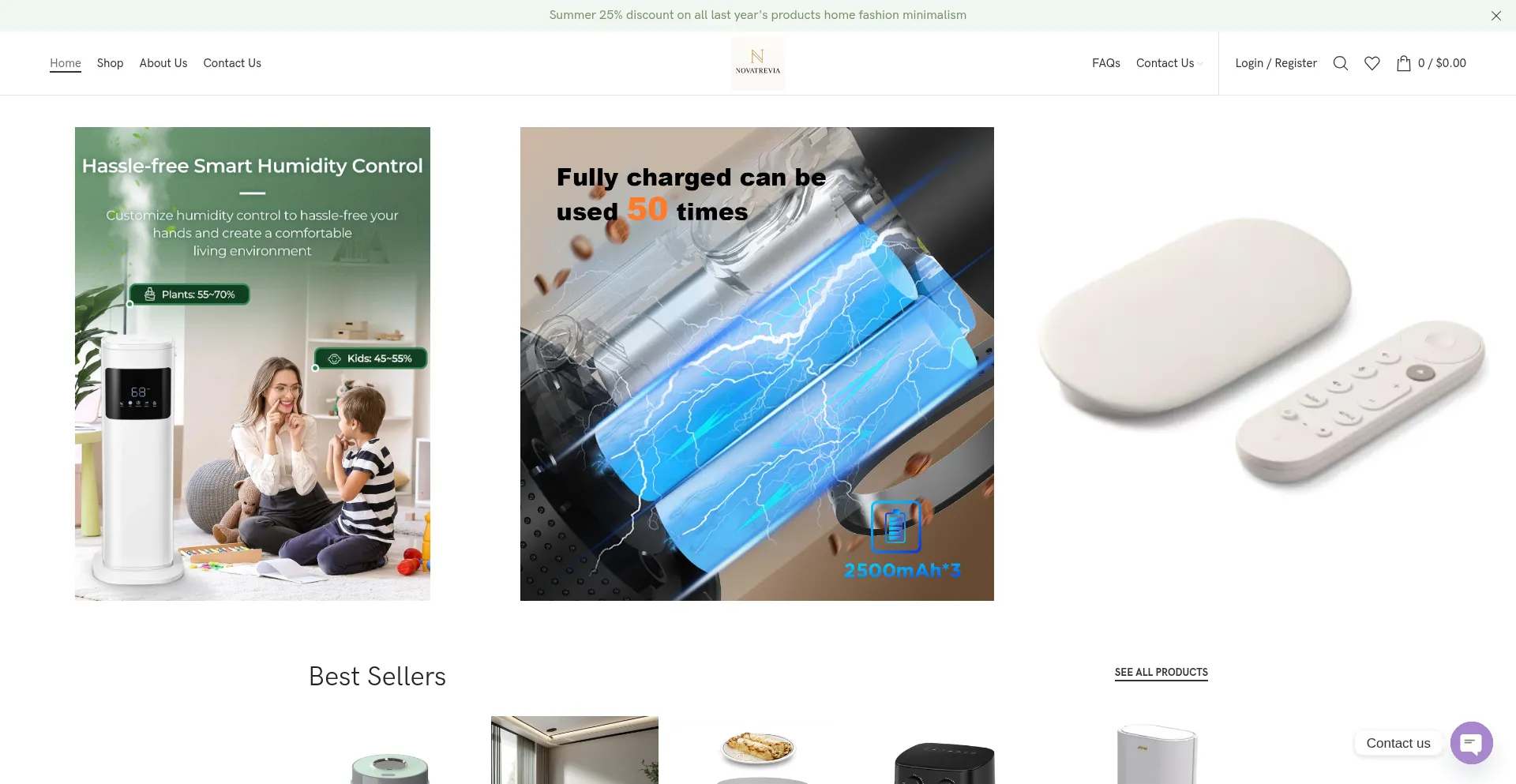Click Login / Register

point(1276,63)
